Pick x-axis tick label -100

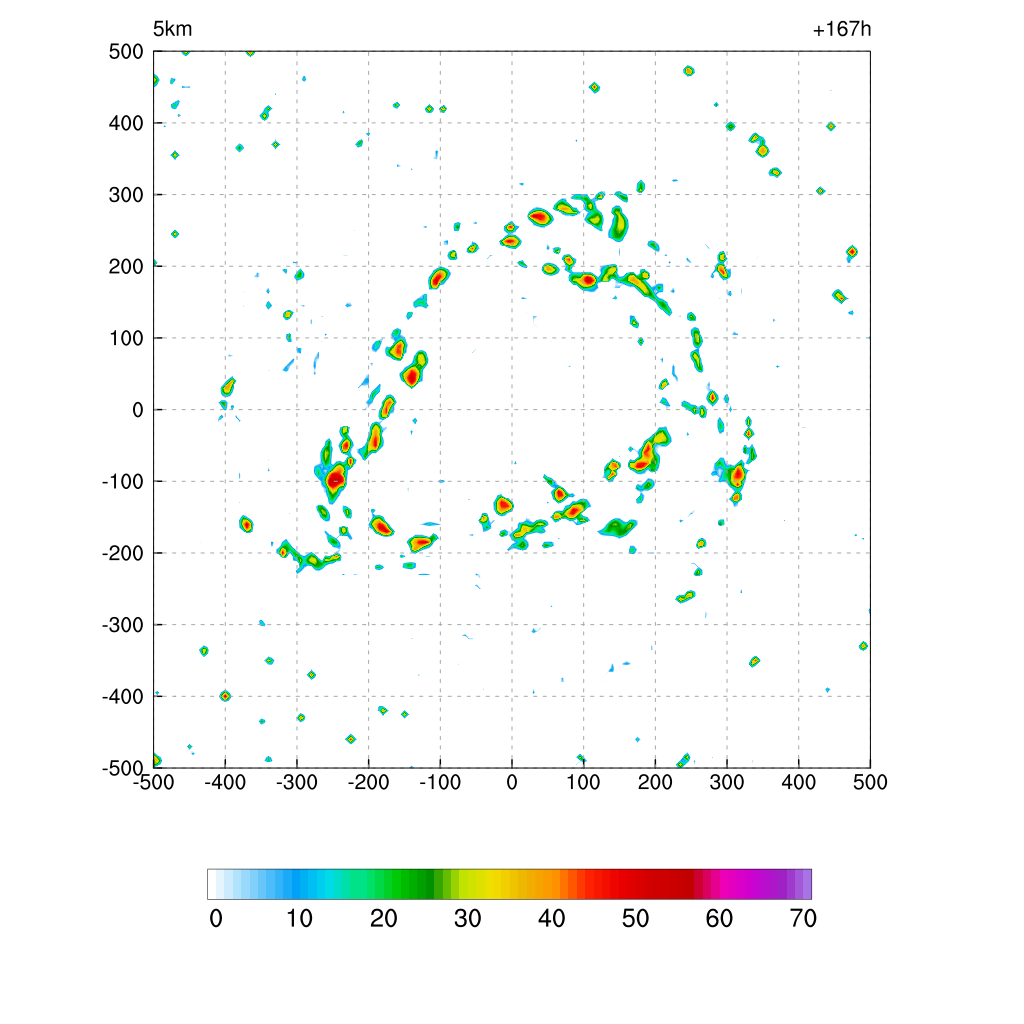click(440, 782)
